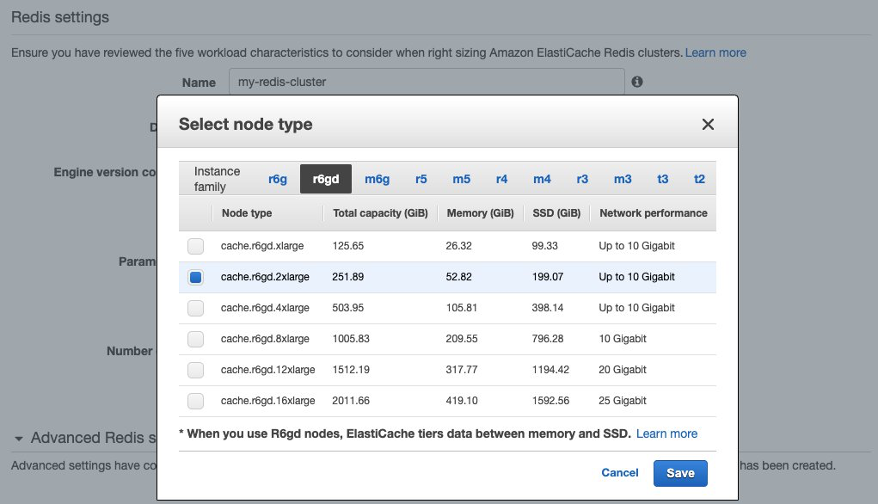Open the m4 instance family tab
879x504 pixels.
[x=542, y=179]
